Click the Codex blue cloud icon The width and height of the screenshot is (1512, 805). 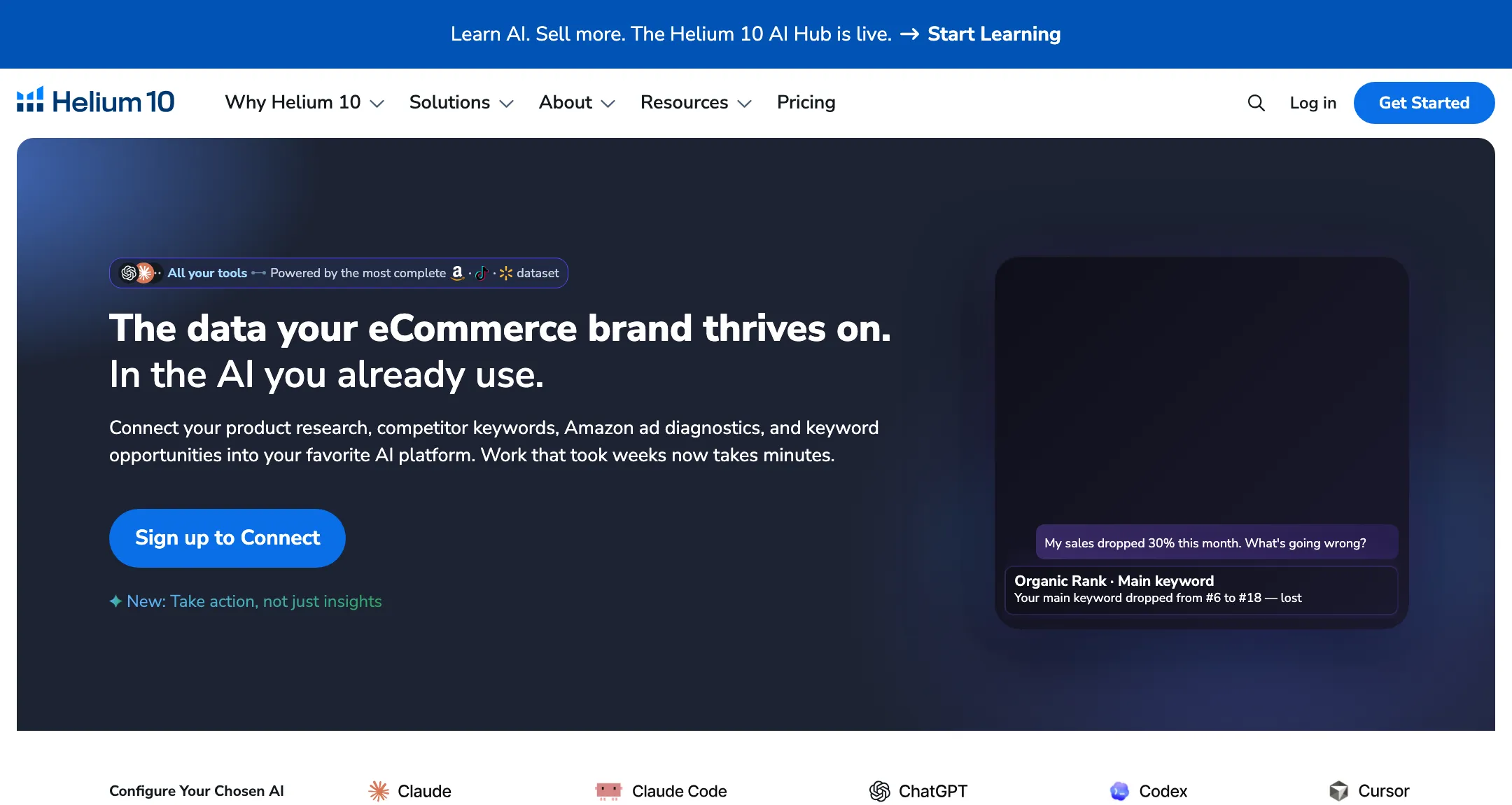pos(1119,791)
